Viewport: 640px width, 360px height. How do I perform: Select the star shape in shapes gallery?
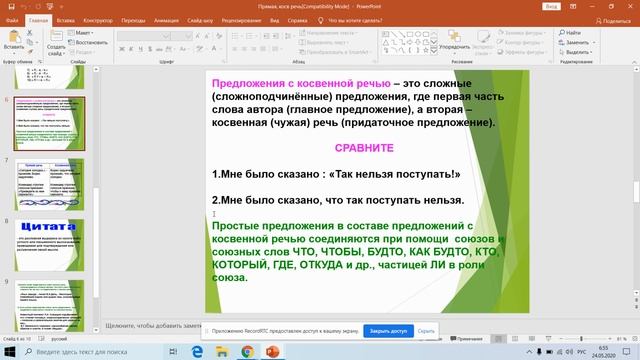(x=426, y=50)
